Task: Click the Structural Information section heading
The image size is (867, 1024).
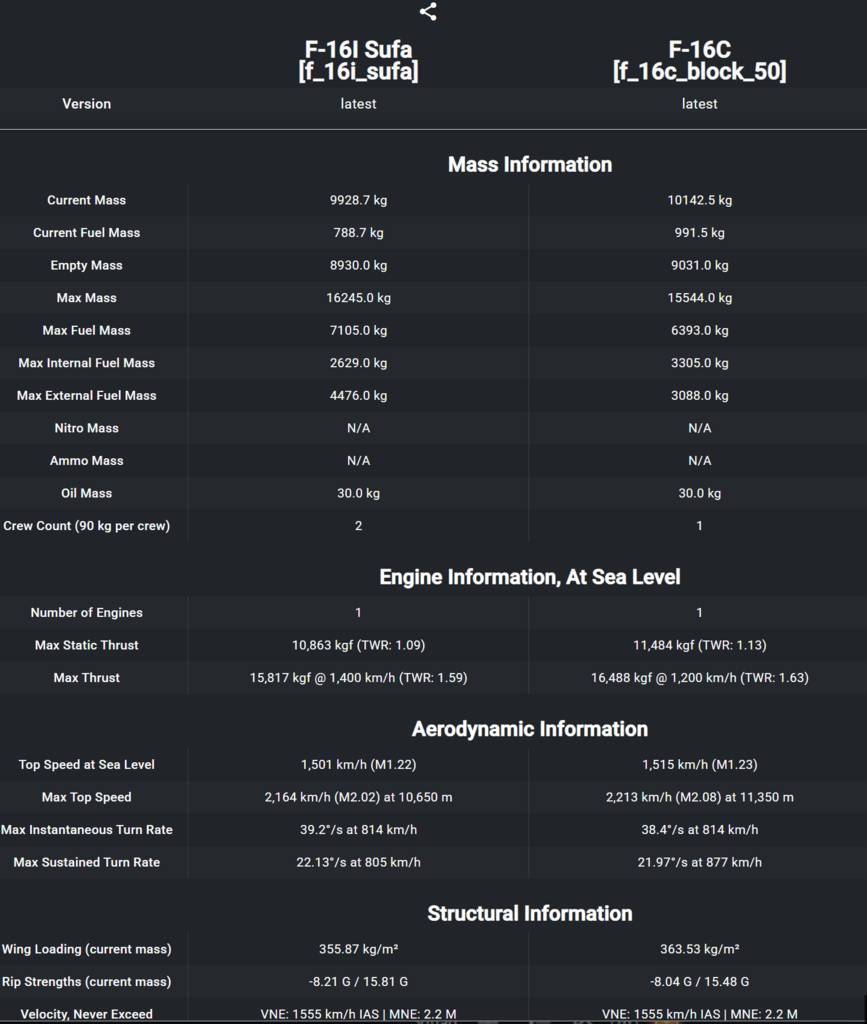Action: point(529,913)
